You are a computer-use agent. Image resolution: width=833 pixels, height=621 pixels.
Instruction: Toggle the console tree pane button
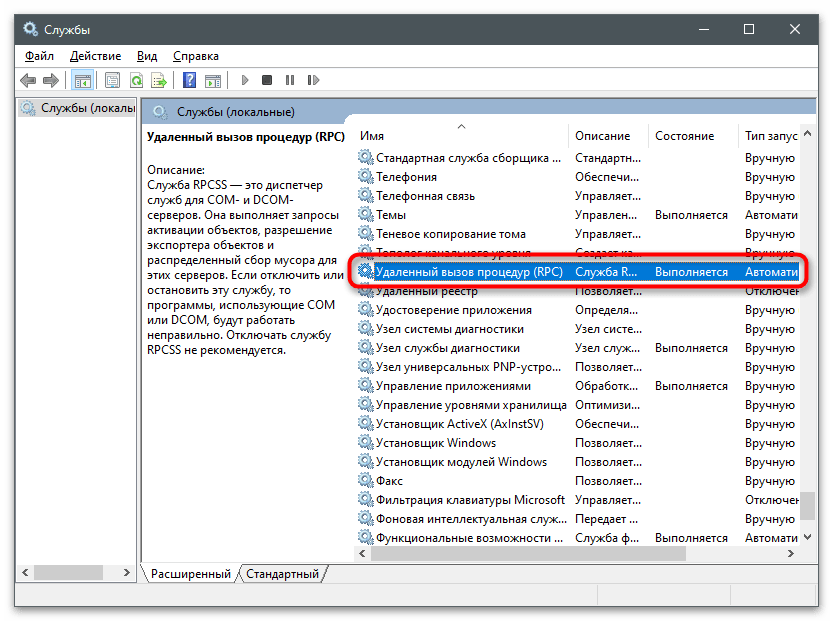pos(83,80)
